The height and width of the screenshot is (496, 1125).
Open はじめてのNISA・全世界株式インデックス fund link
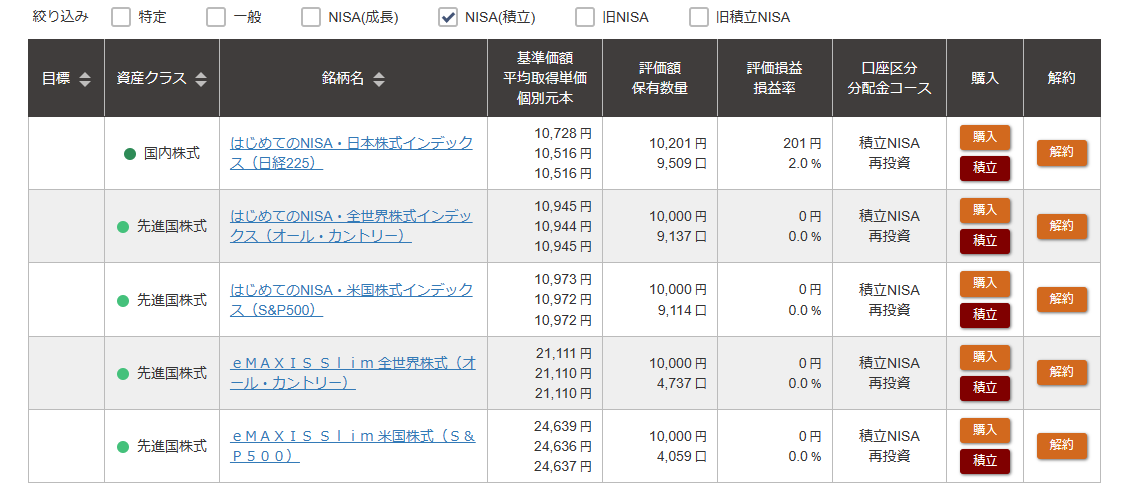coord(351,226)
